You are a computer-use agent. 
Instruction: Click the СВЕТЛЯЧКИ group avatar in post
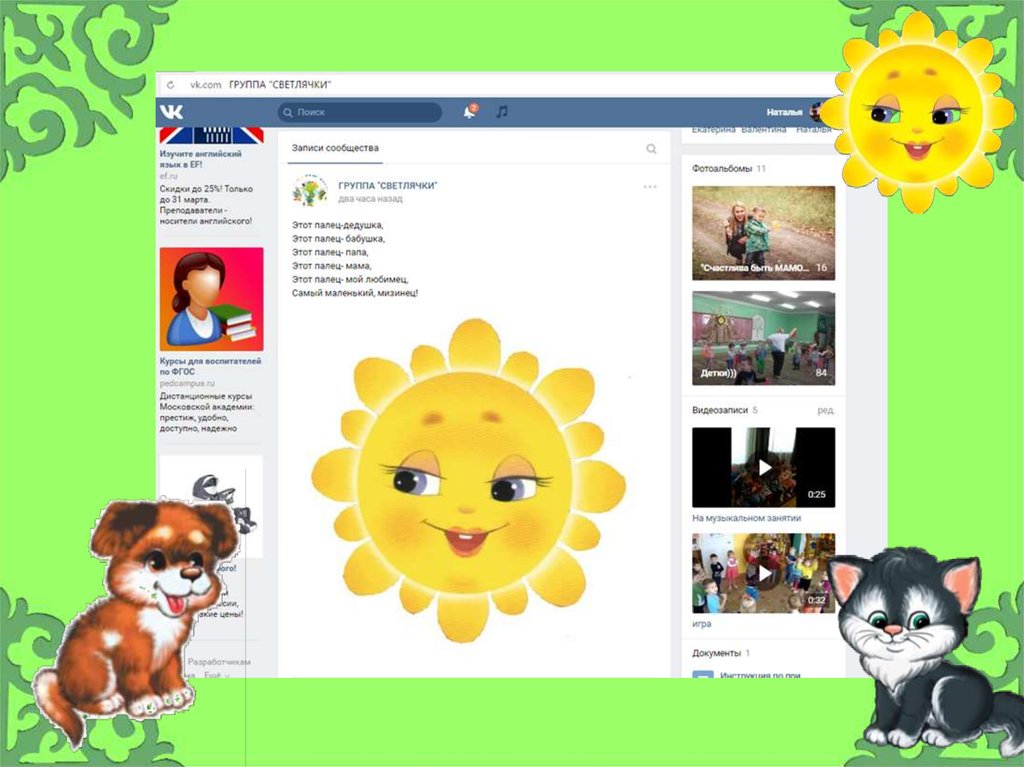pyautogui.click(x=309, y=191)
